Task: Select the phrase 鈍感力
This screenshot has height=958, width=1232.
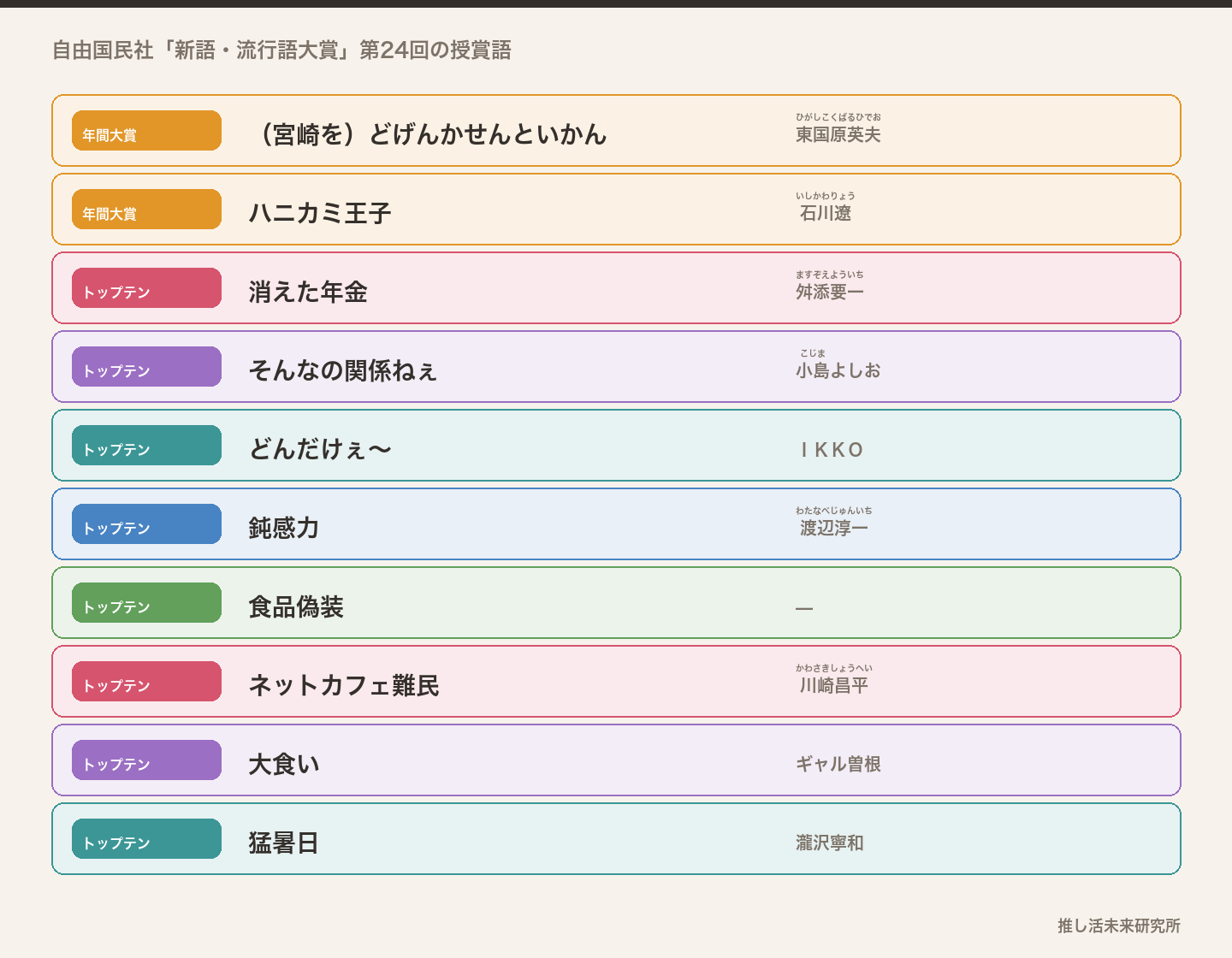Action: click(x=284, y=528)
